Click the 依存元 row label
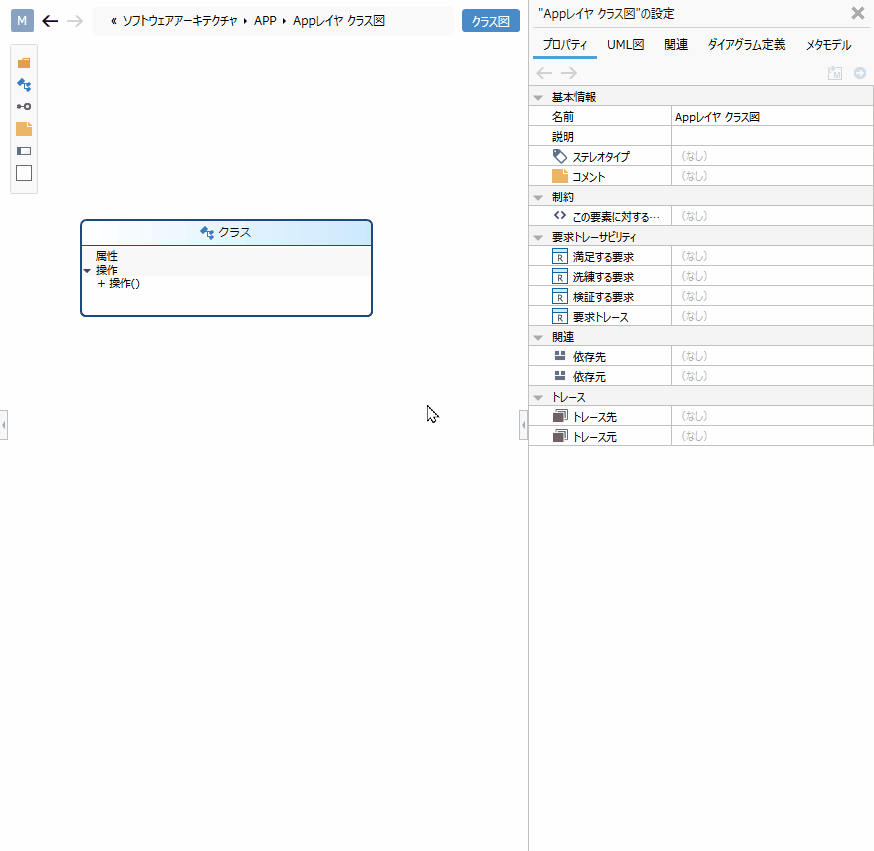This screenshot has width=874, height=851. 589,377
